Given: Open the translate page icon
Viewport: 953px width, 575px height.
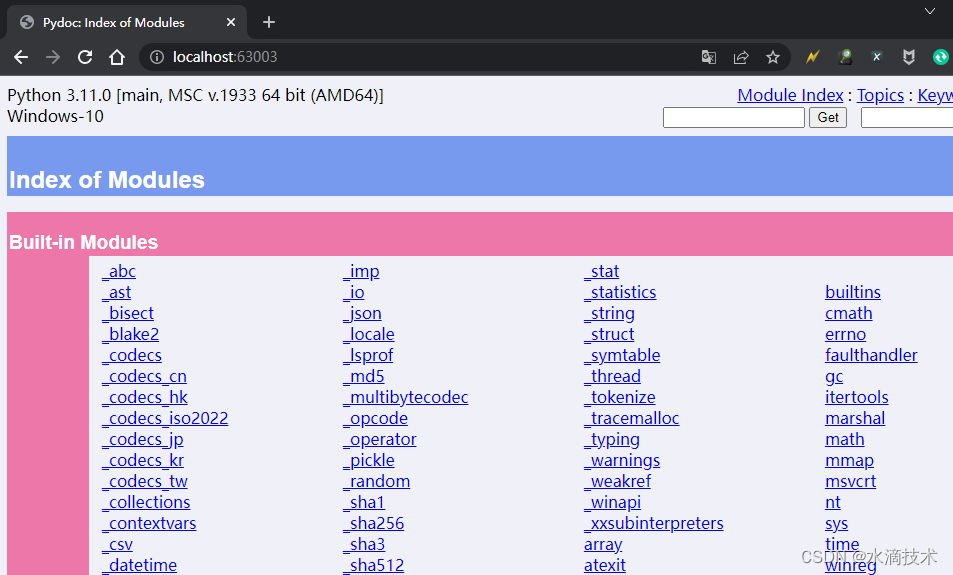Looking at the screenshot, I should tap(709, 57).
